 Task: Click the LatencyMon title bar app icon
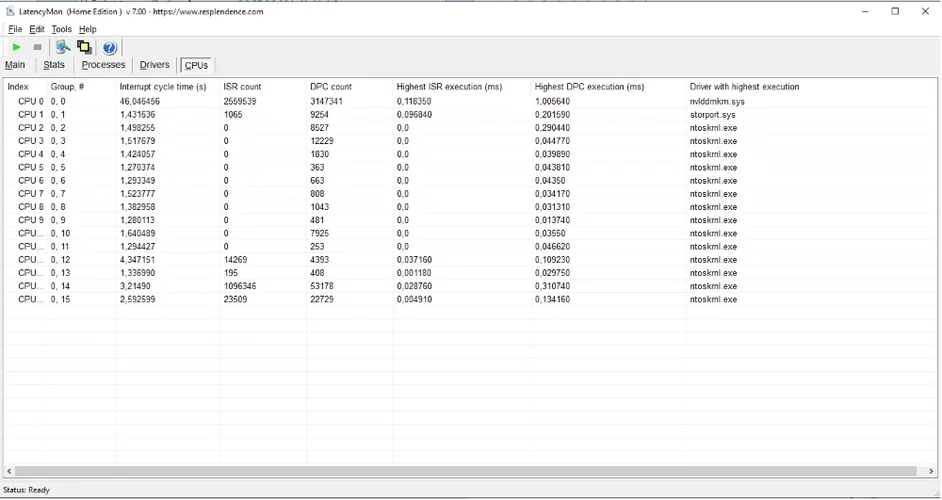tap(11, 11)
